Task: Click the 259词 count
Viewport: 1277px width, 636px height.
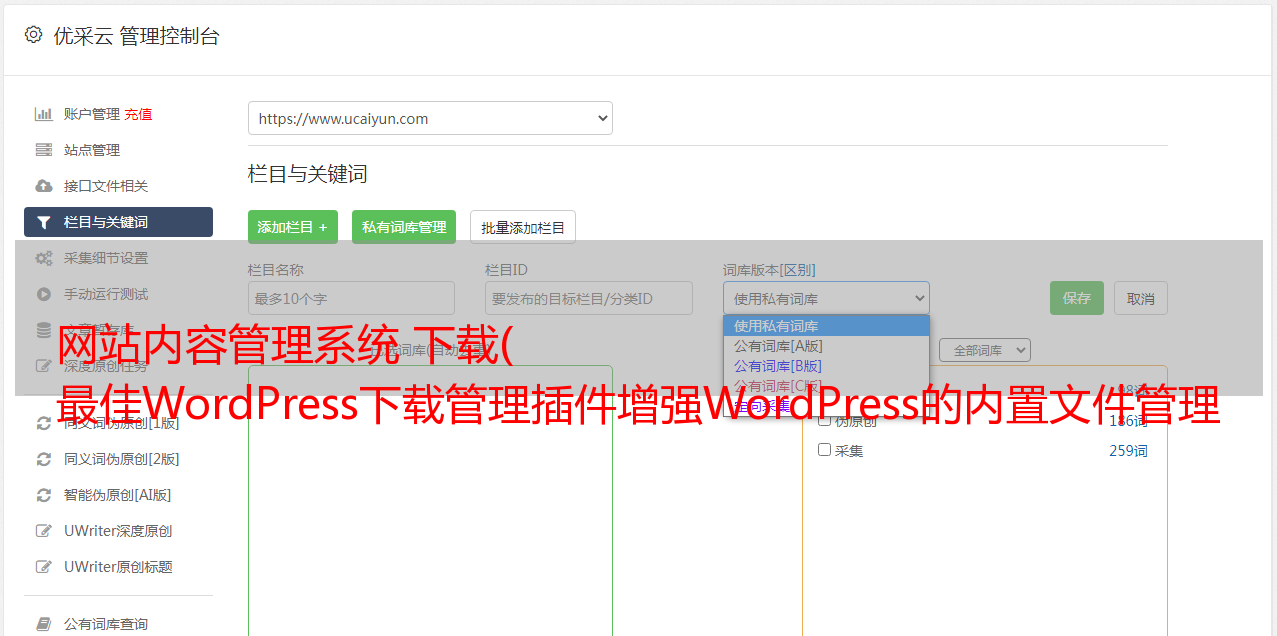Action: tap(1128, 451)
